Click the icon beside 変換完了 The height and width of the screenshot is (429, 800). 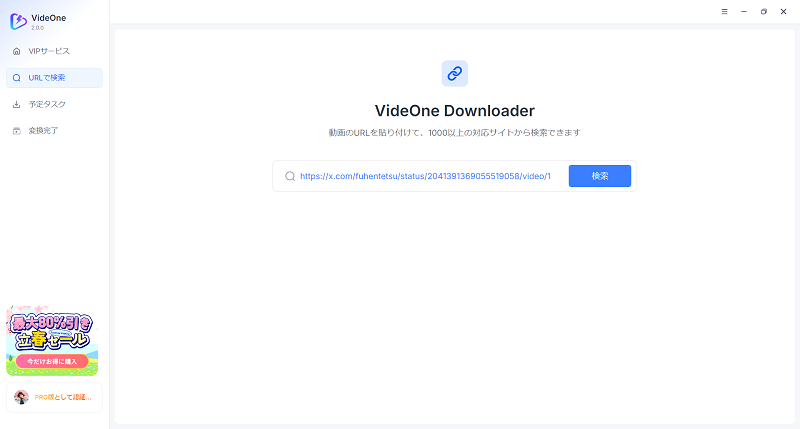click(x=17, y=131)
